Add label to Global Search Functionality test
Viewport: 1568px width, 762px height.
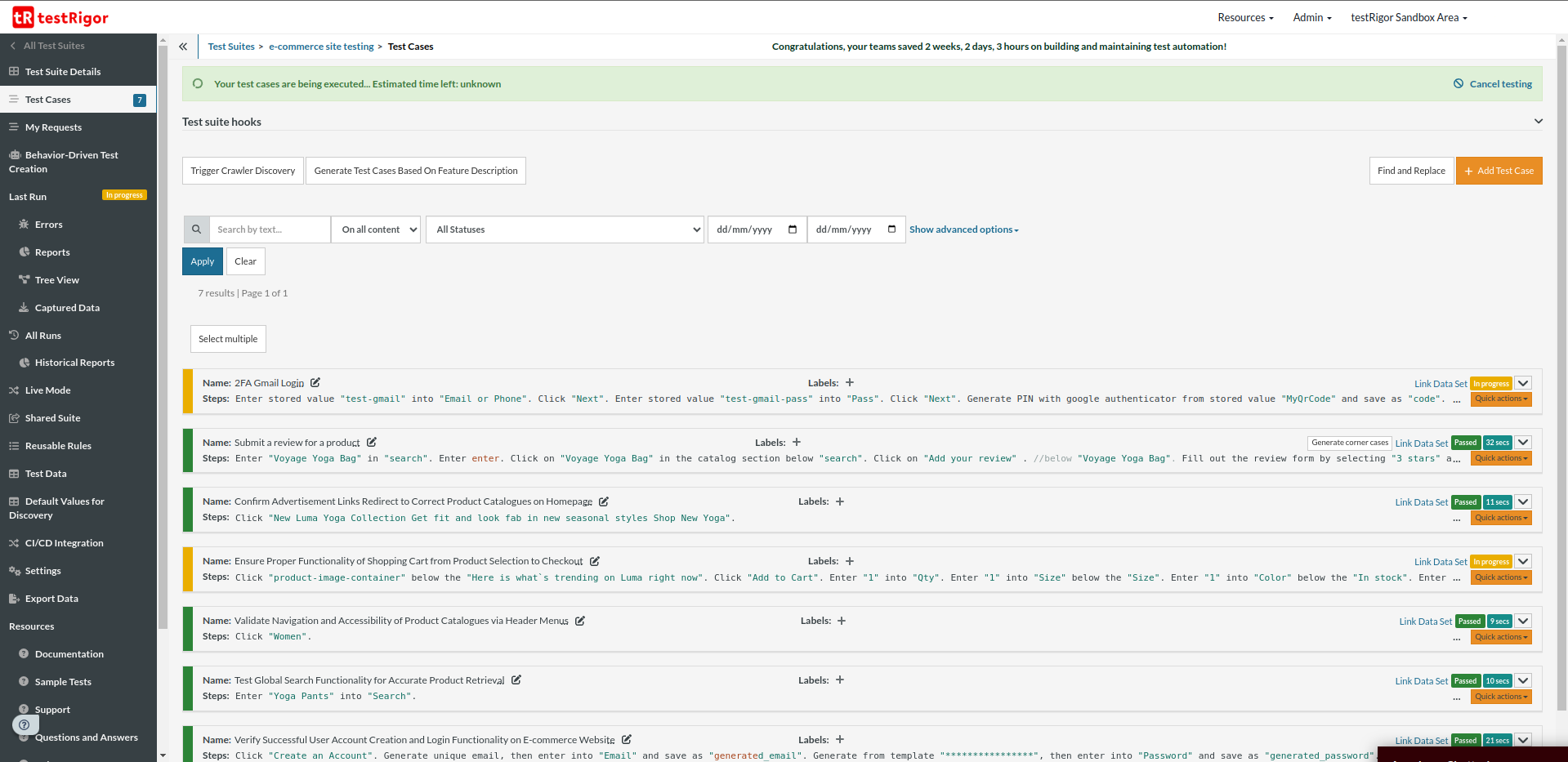[840, 680]
